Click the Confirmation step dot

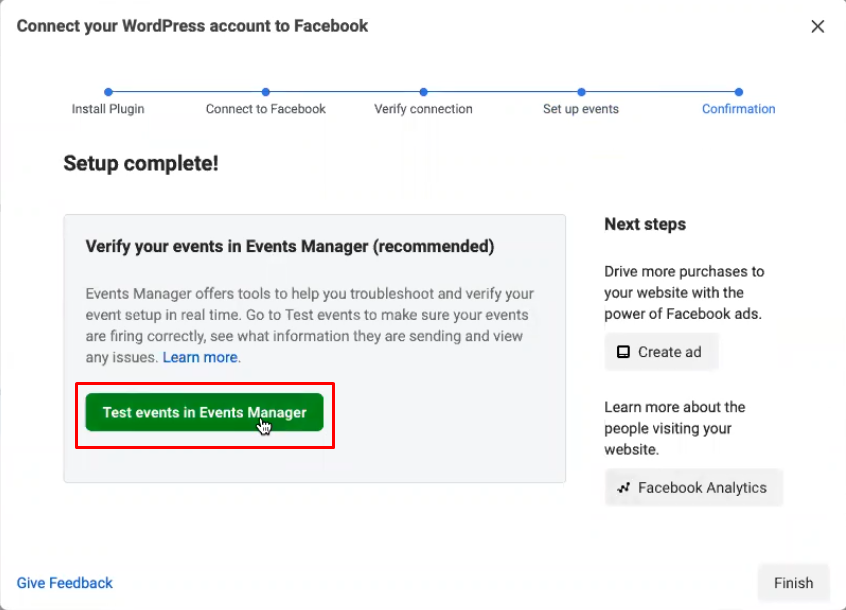coord(739,92)
